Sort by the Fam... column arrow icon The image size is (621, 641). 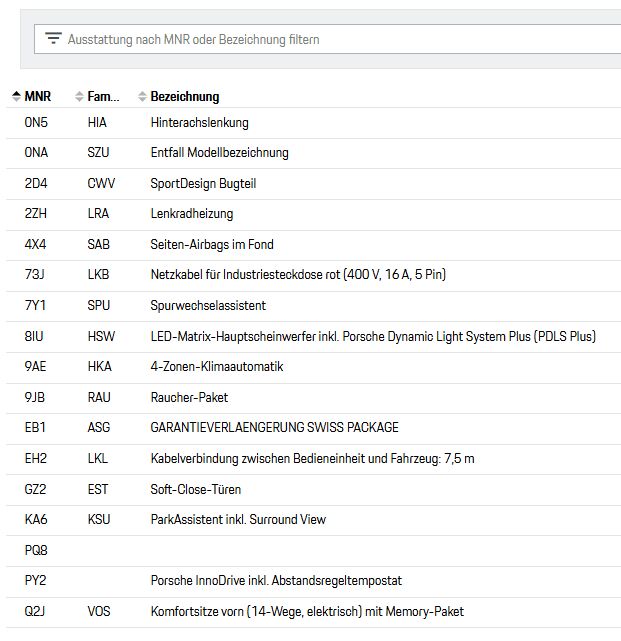[79, 97]
